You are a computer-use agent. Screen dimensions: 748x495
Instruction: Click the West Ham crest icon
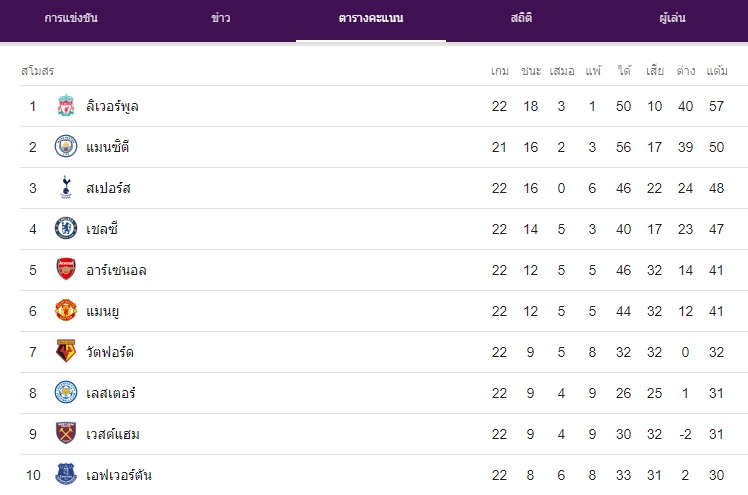pos(66,434)
